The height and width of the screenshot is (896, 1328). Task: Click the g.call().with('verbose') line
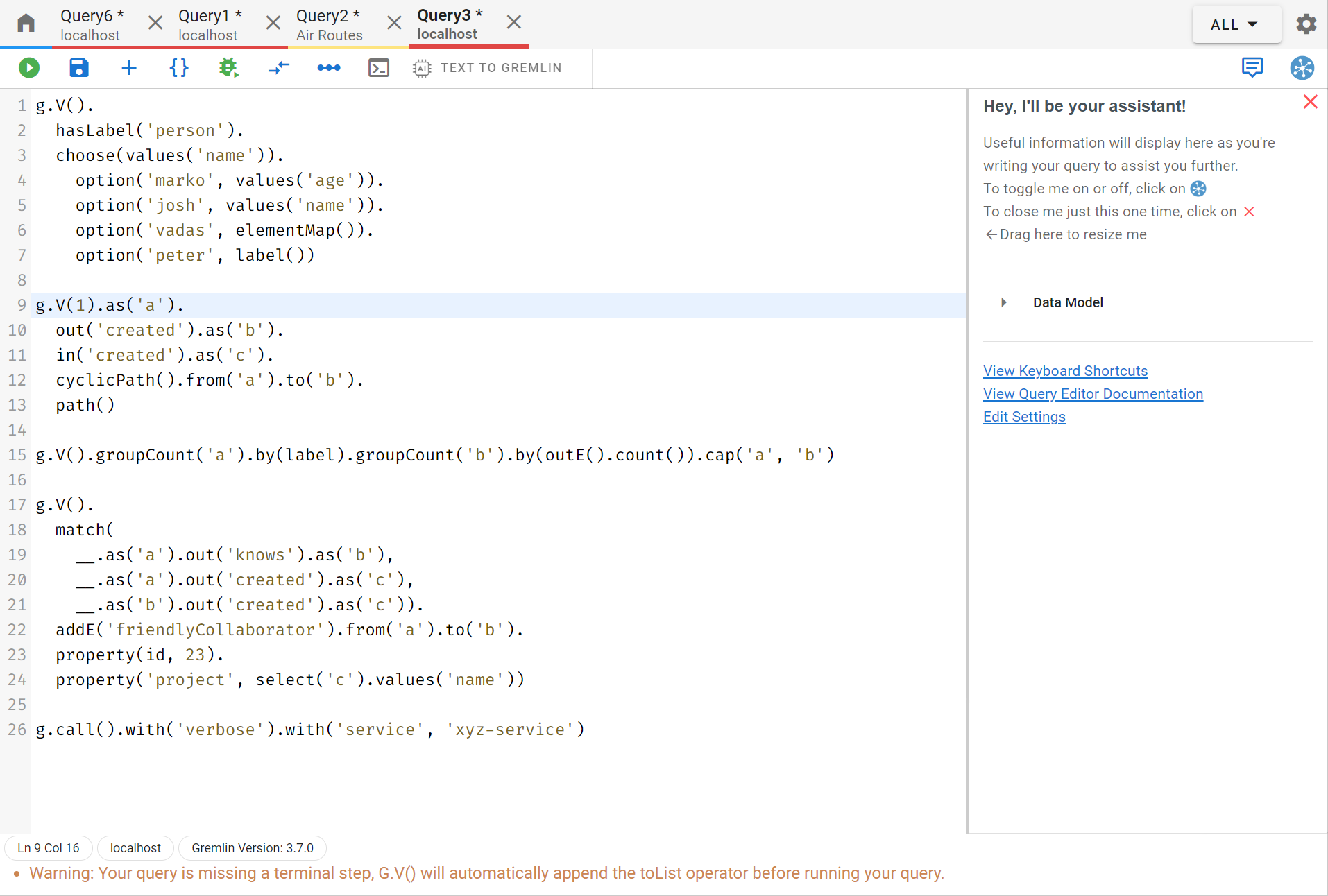click(x=310, y=730)
